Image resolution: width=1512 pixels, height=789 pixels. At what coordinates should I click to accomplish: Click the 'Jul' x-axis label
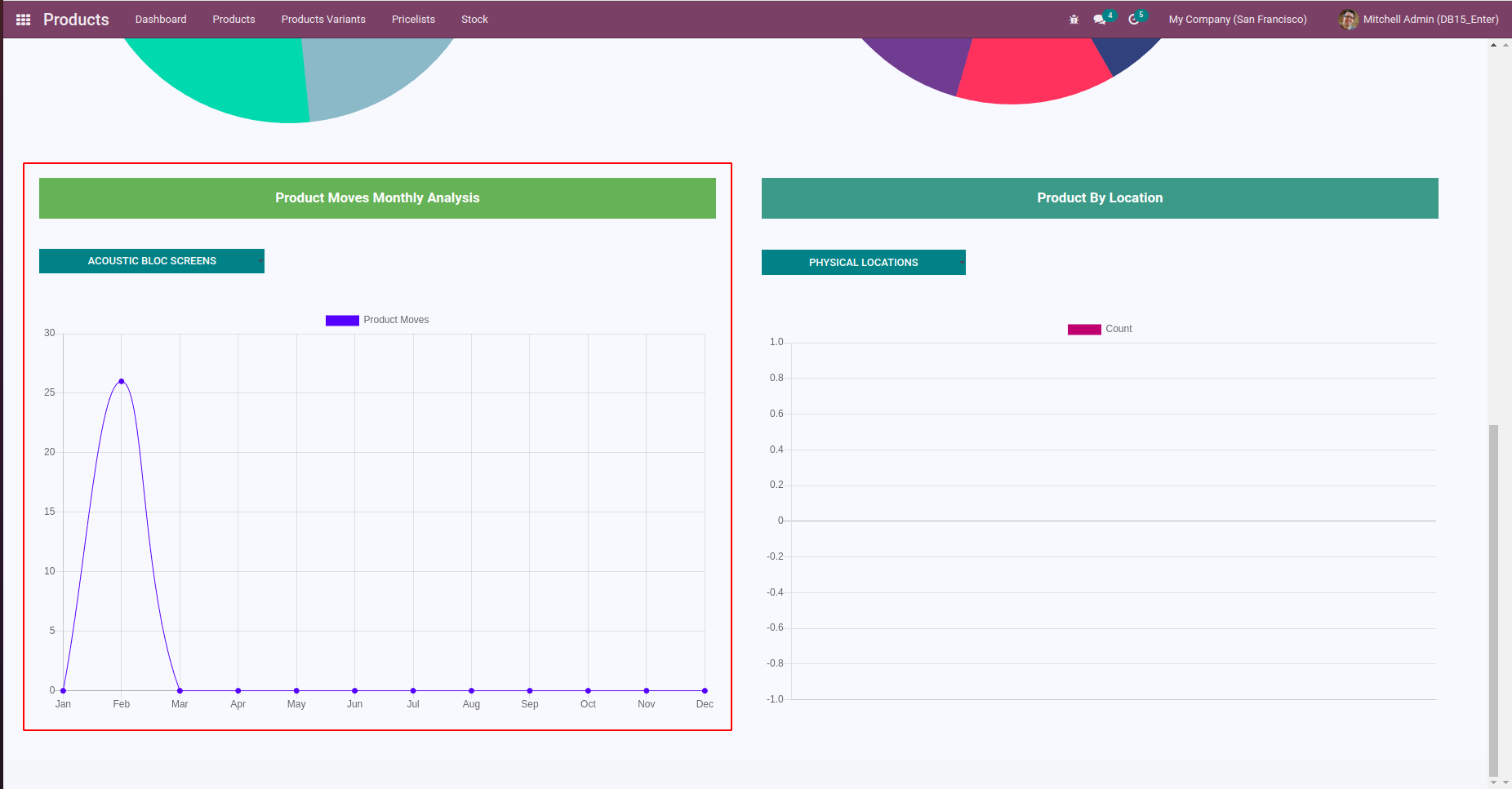point(413,704)
